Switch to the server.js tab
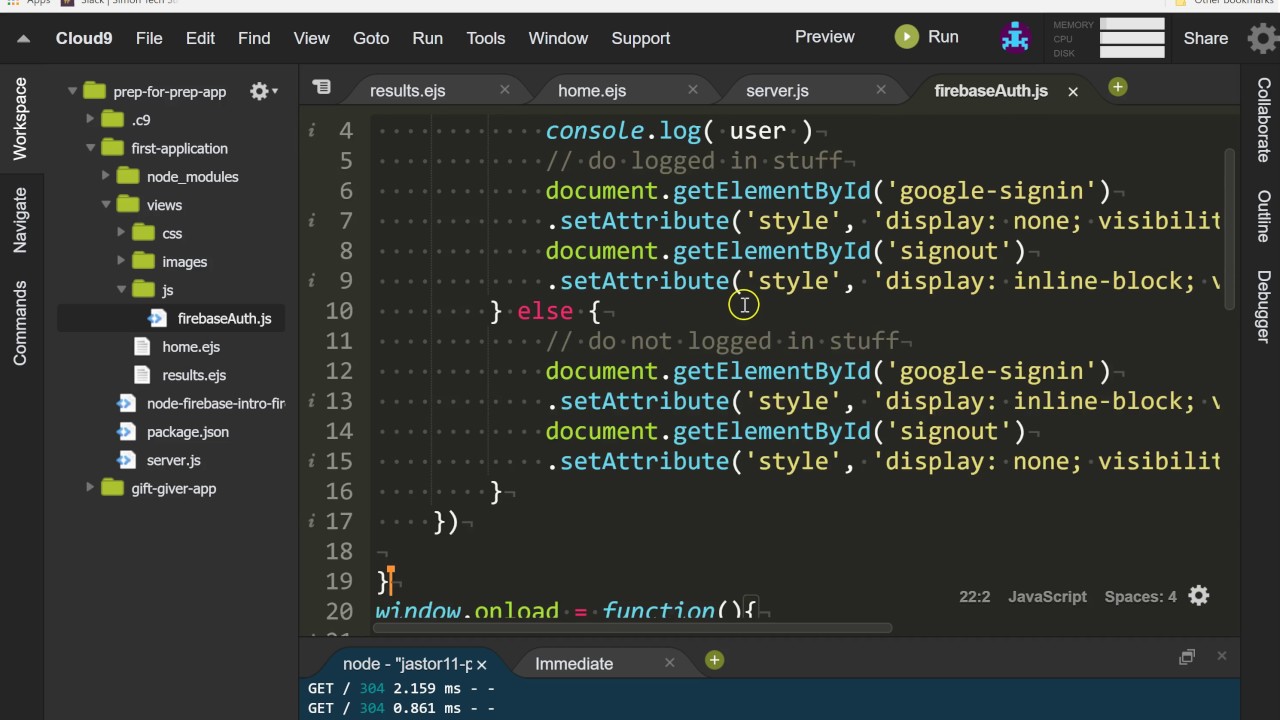 point(777,90)
